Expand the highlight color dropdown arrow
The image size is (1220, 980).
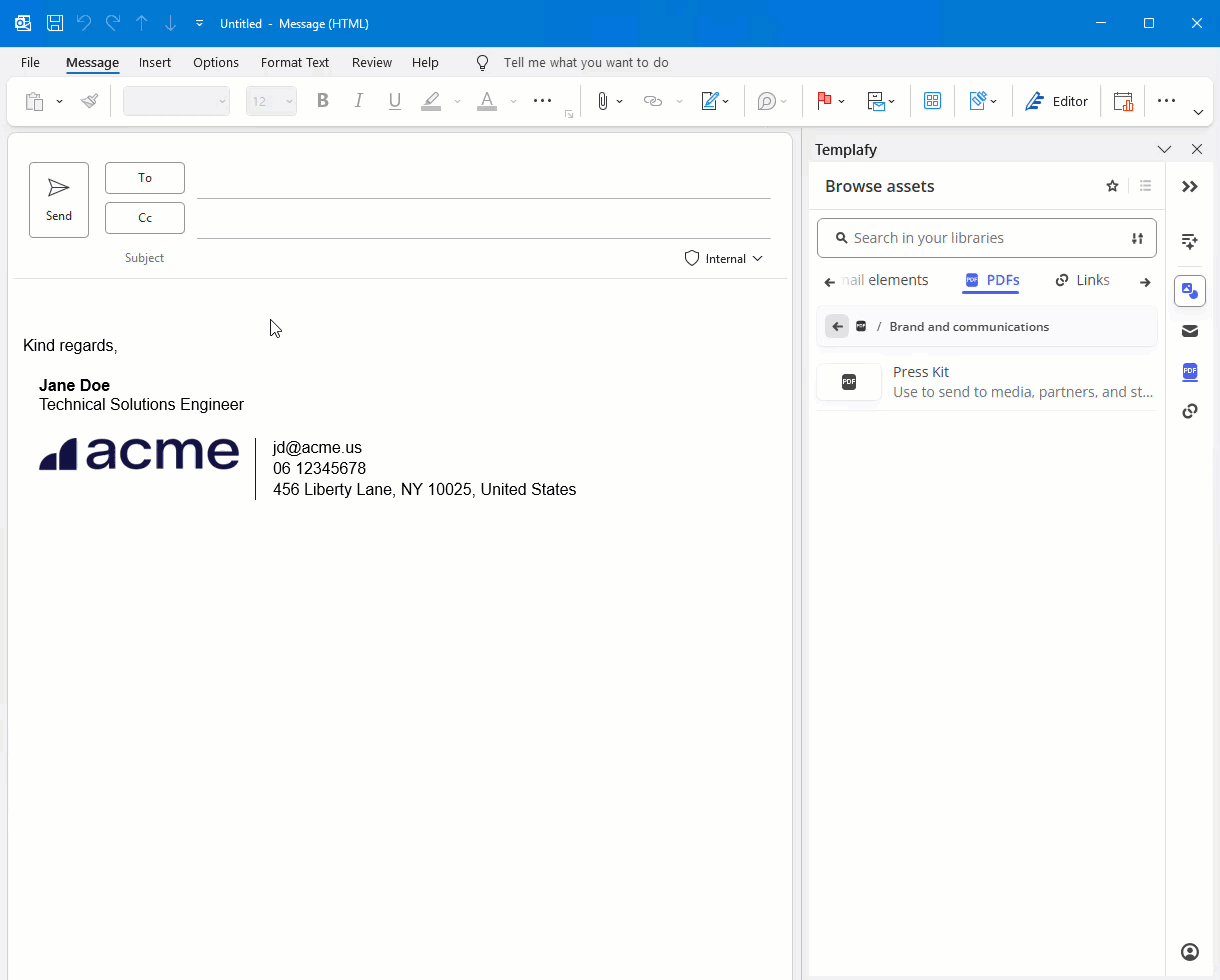[x=457, y=101]
